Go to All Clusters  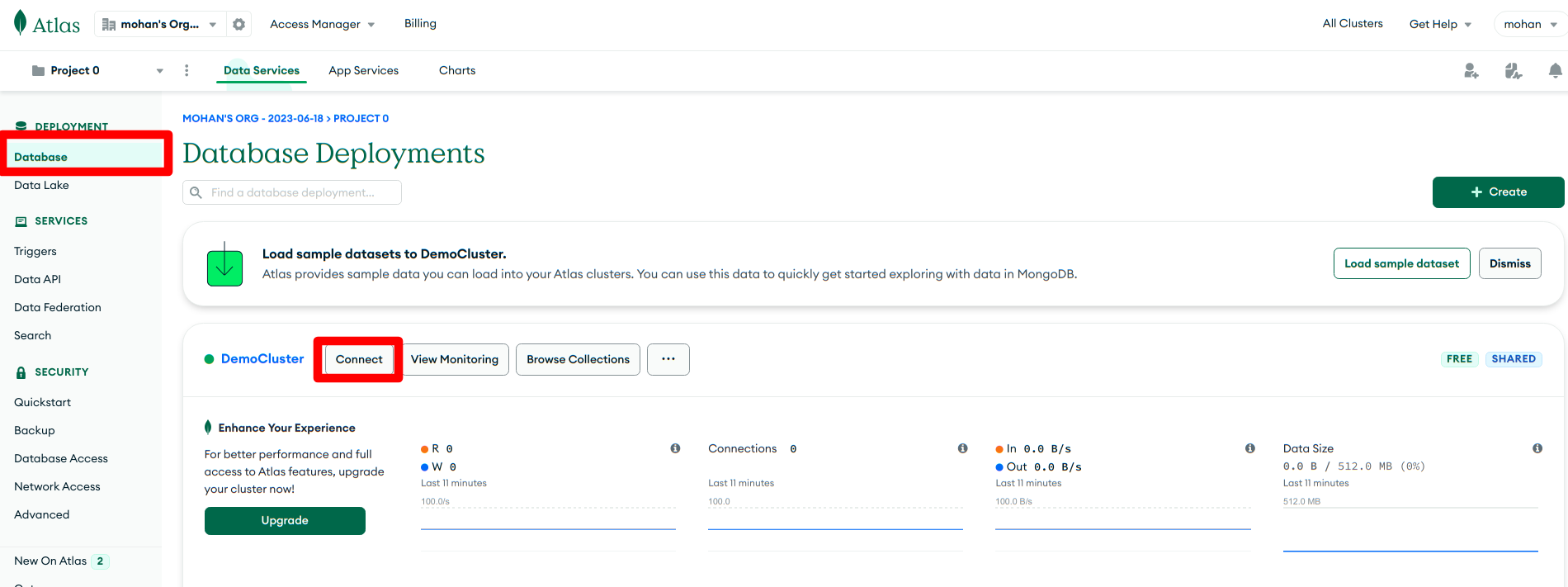click(1353, 23)
